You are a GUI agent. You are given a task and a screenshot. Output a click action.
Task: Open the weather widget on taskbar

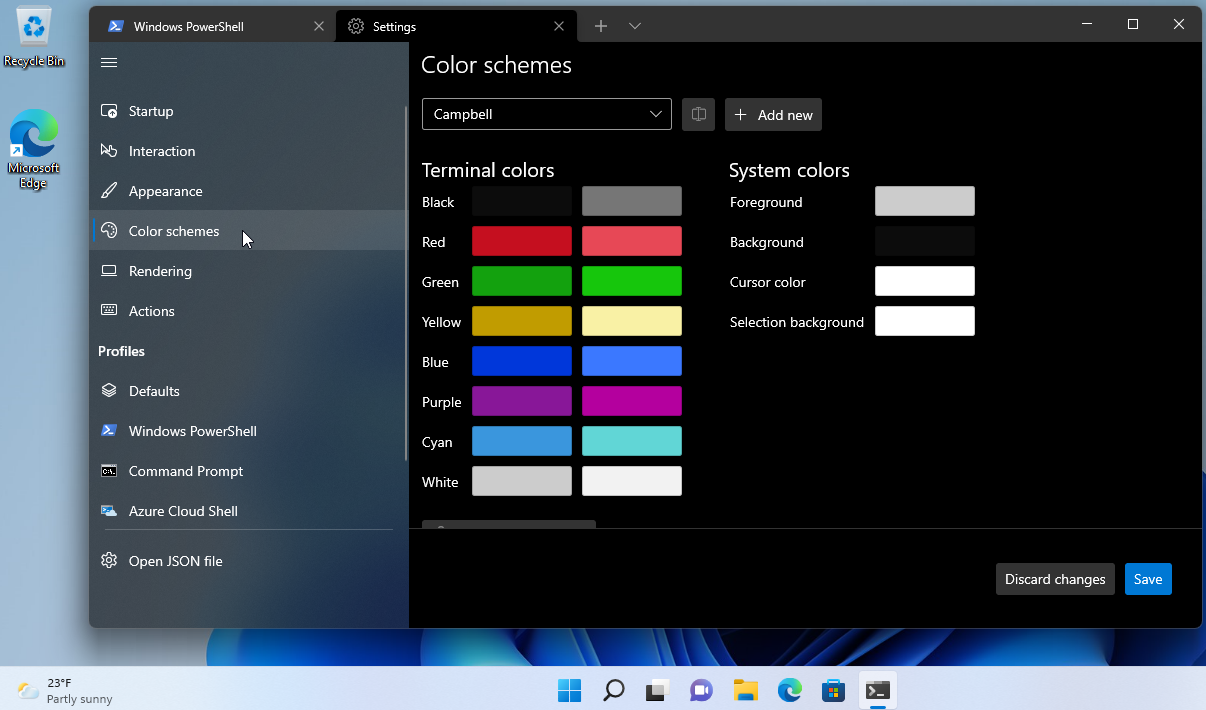(x=66, y=690)
